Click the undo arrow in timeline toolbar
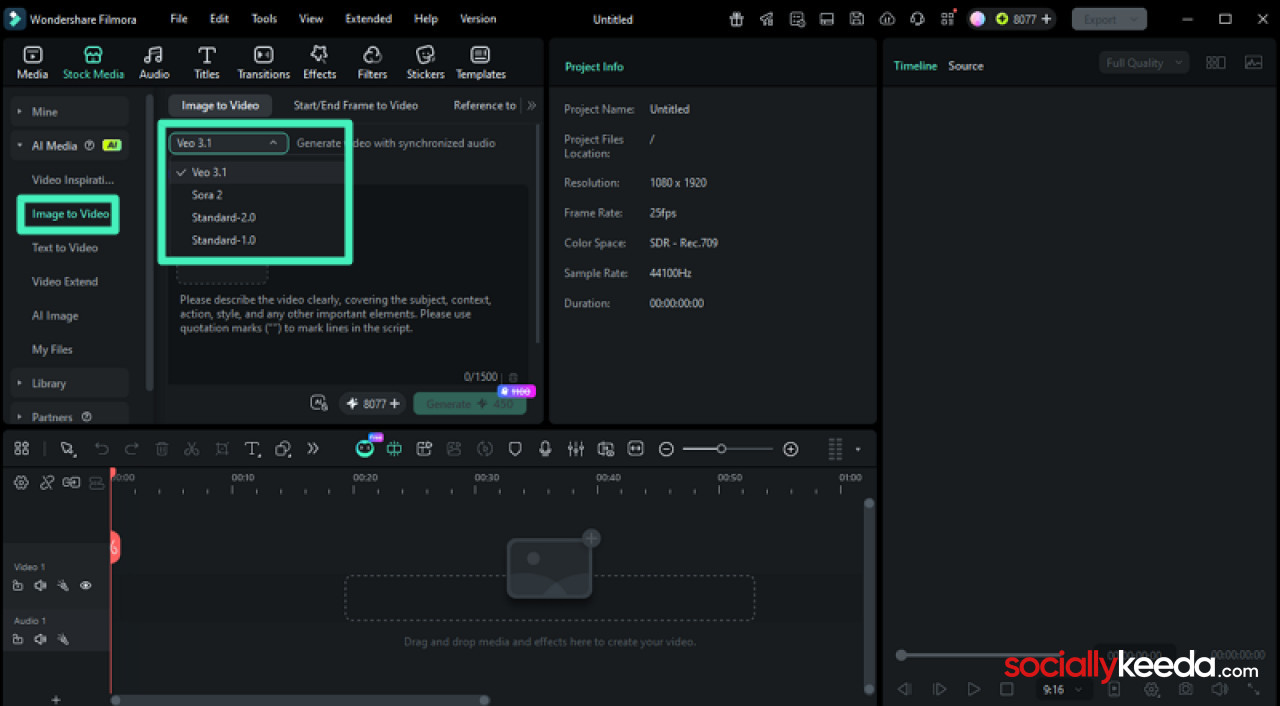 coord(101,449)
